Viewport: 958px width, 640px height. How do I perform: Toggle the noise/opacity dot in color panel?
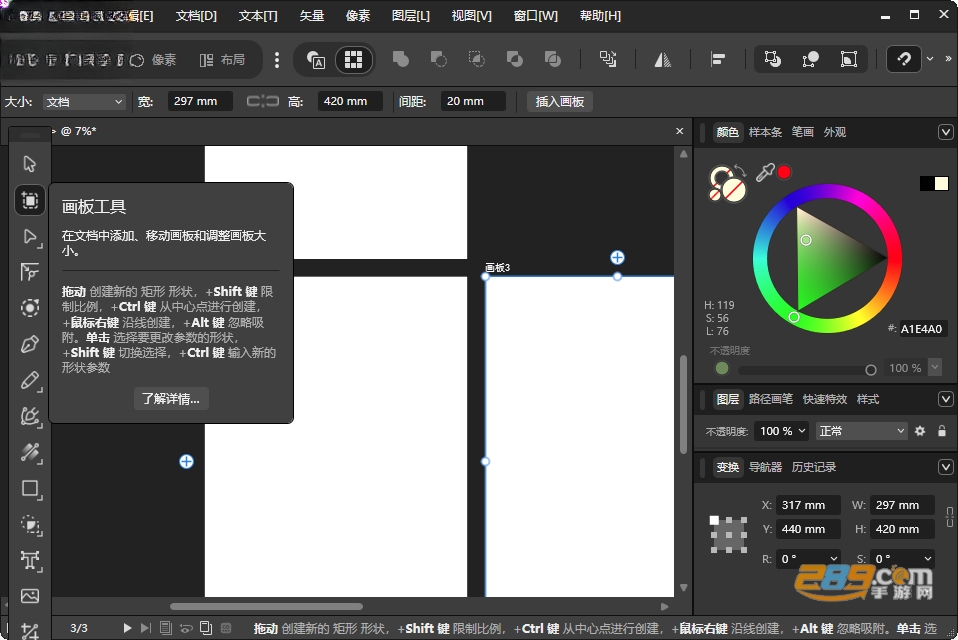coord(722,368)
